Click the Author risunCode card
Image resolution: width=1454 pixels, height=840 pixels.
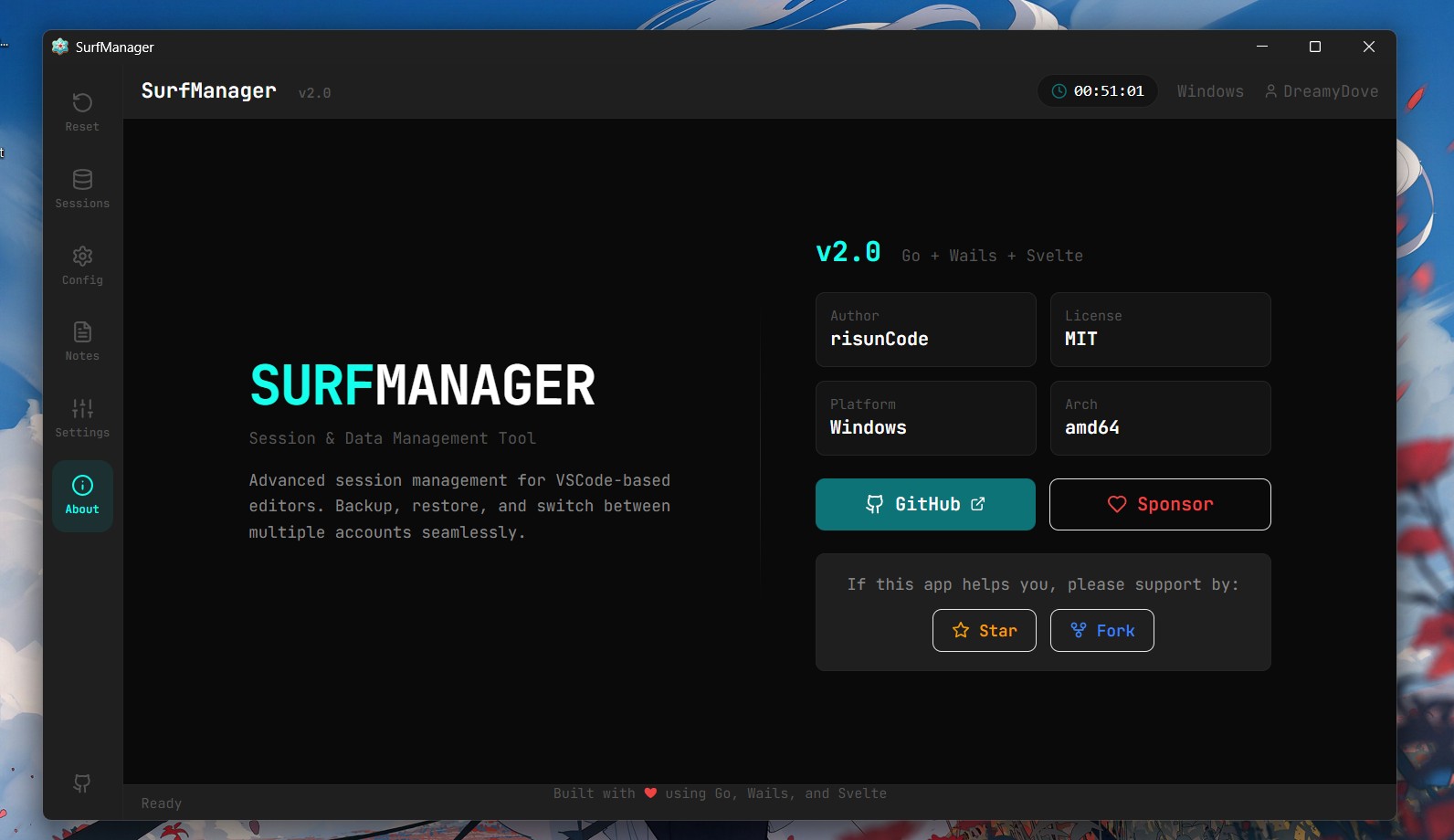click(925, 330)
